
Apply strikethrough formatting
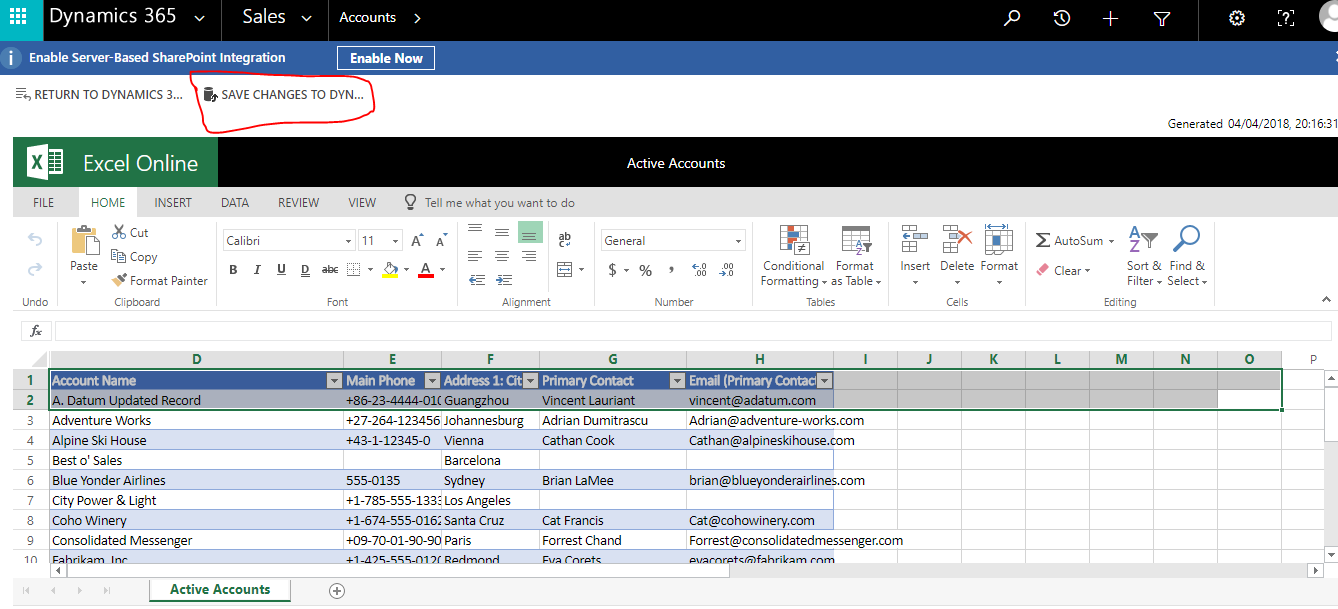329,270
